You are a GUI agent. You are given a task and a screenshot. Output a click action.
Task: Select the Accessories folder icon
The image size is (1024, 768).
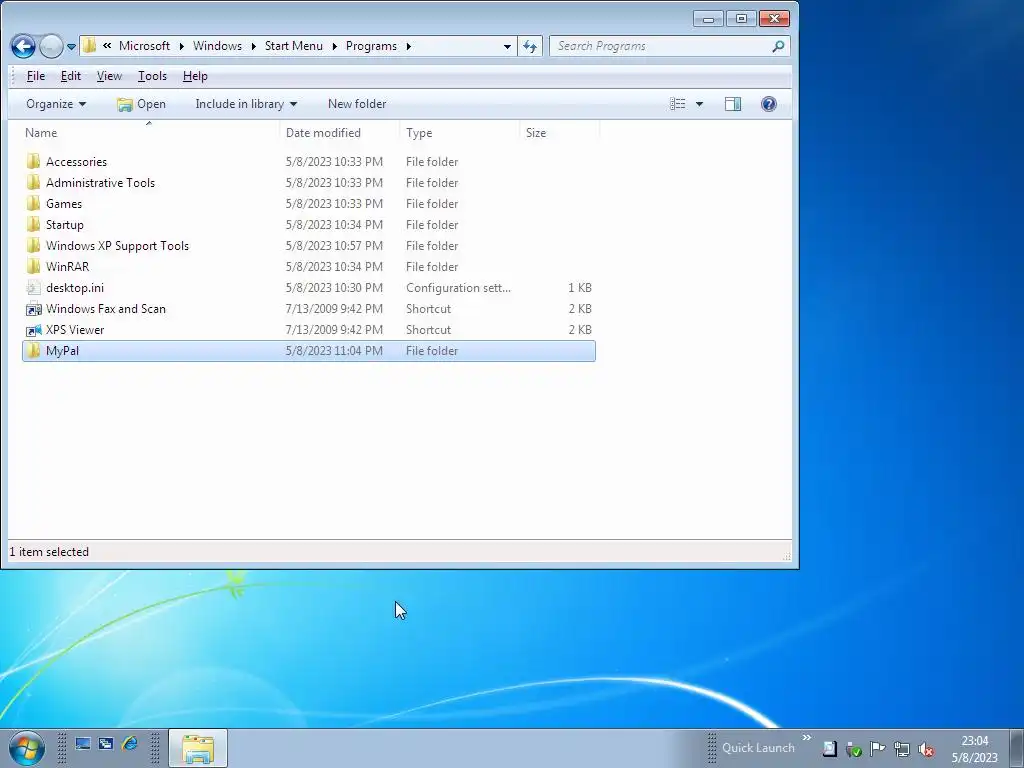[x=33, y=161]
